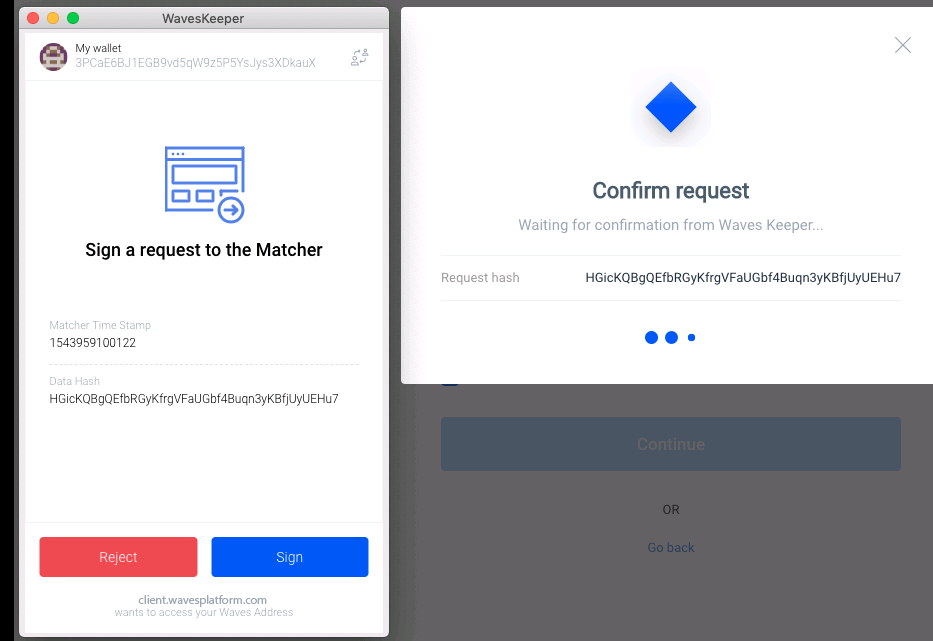This screenshot has width=933, height=641.
Task: Click the Go back link
Action: (x=671, y=548)
